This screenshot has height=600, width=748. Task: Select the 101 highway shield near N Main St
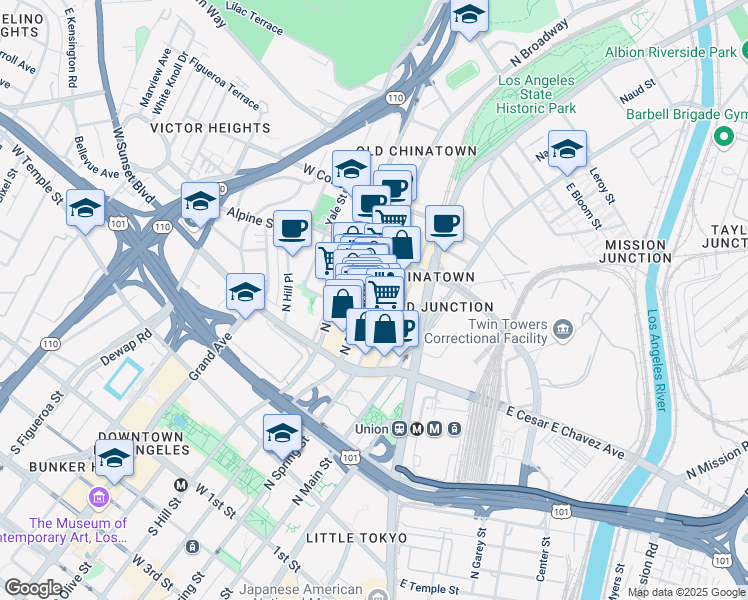tap(350, 458)
